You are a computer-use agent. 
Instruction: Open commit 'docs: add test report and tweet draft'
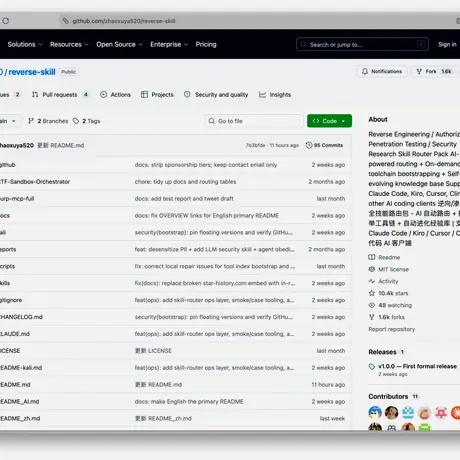point(184,199)
